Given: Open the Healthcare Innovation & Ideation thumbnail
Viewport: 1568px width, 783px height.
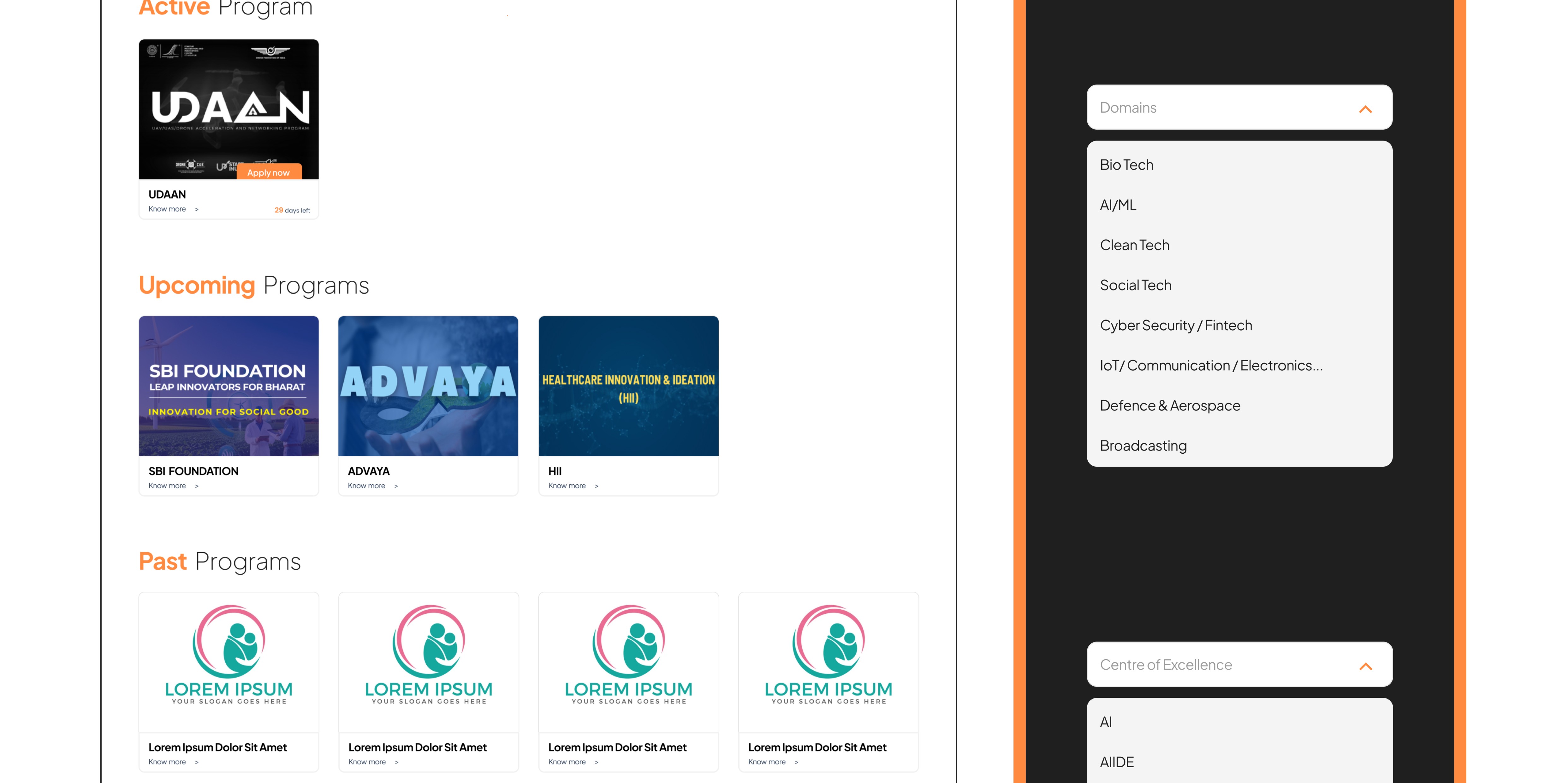Looking at the screenshot, I should 628,386.
